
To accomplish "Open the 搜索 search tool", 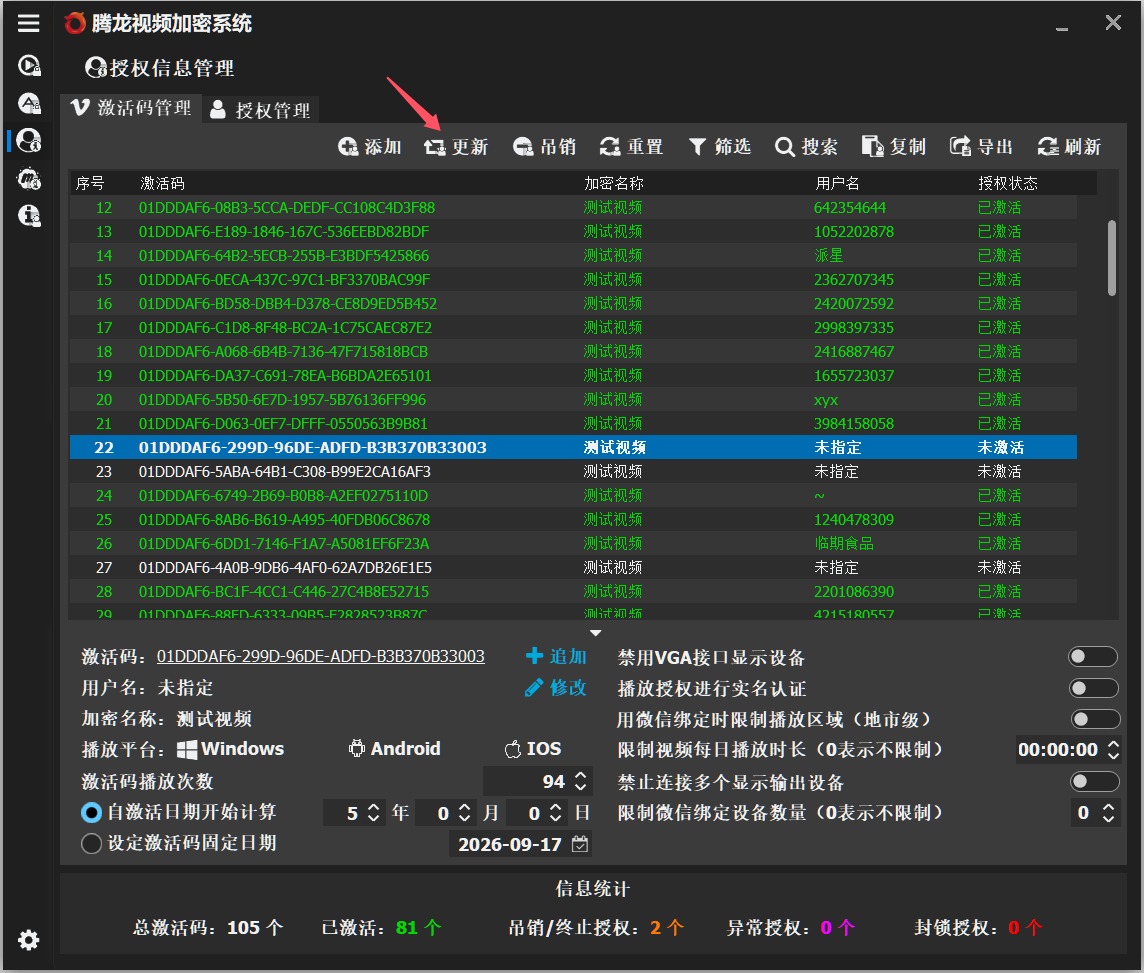I will 806,147.
